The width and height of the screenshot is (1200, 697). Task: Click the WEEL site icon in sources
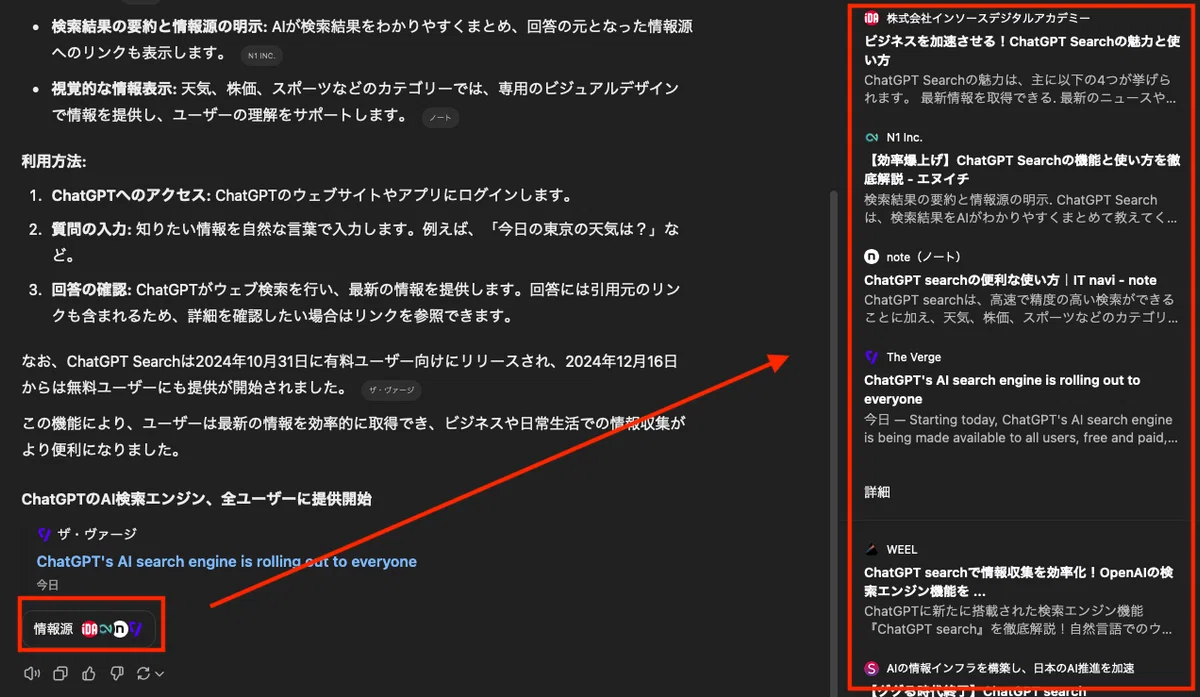point(872,549)
